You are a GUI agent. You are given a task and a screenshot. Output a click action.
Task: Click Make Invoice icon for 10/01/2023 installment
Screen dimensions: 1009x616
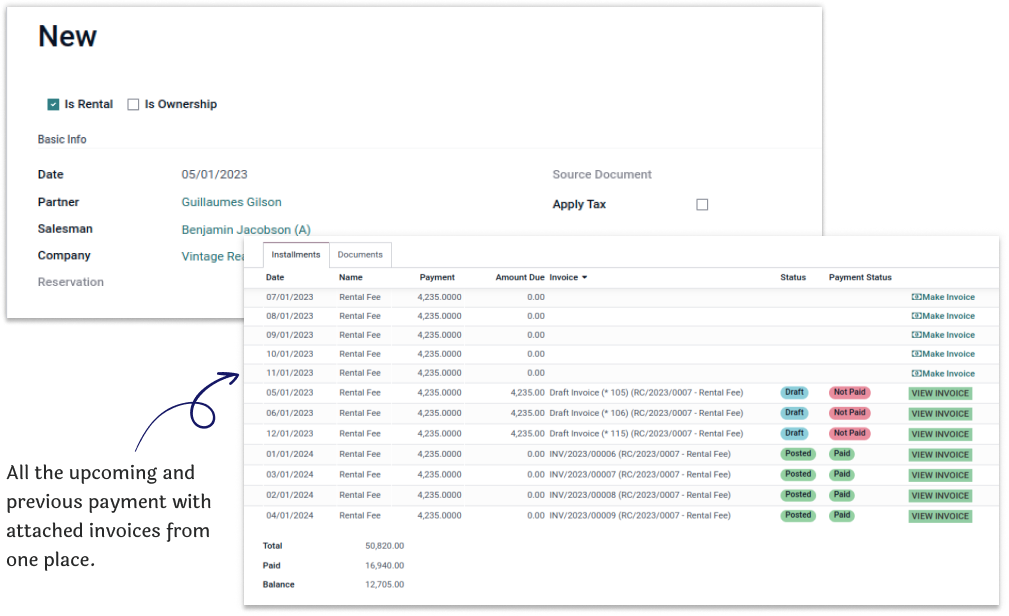[x=916, y=354]
